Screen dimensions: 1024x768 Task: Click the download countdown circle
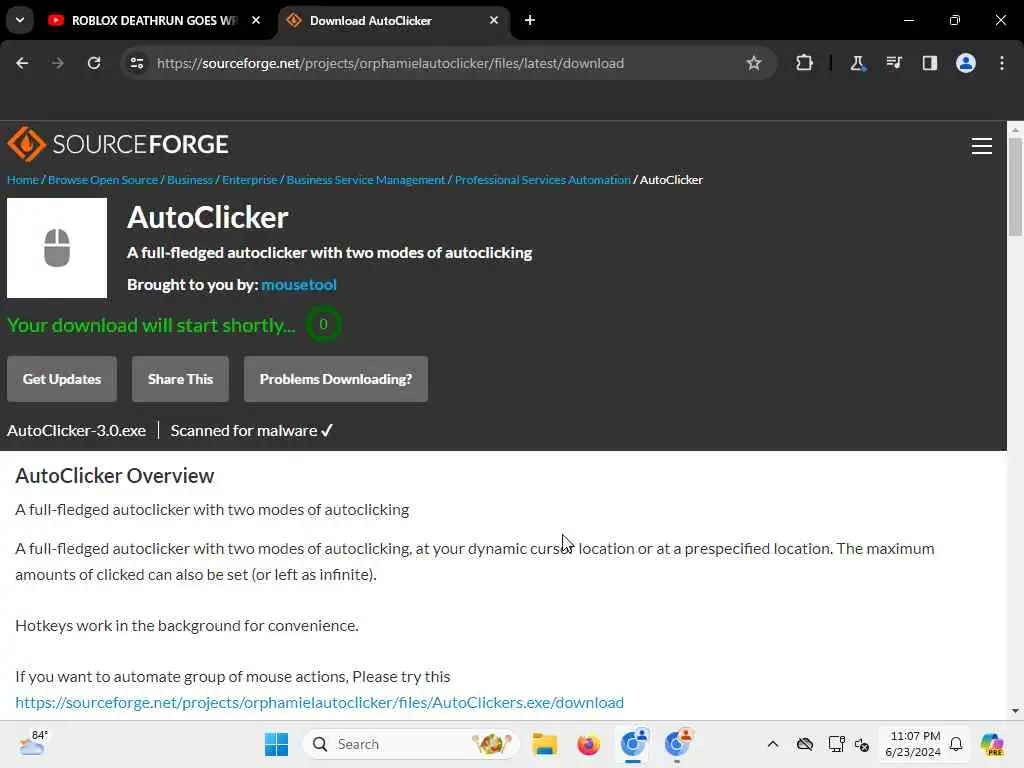pyautogui.click(x=323, y=324)
